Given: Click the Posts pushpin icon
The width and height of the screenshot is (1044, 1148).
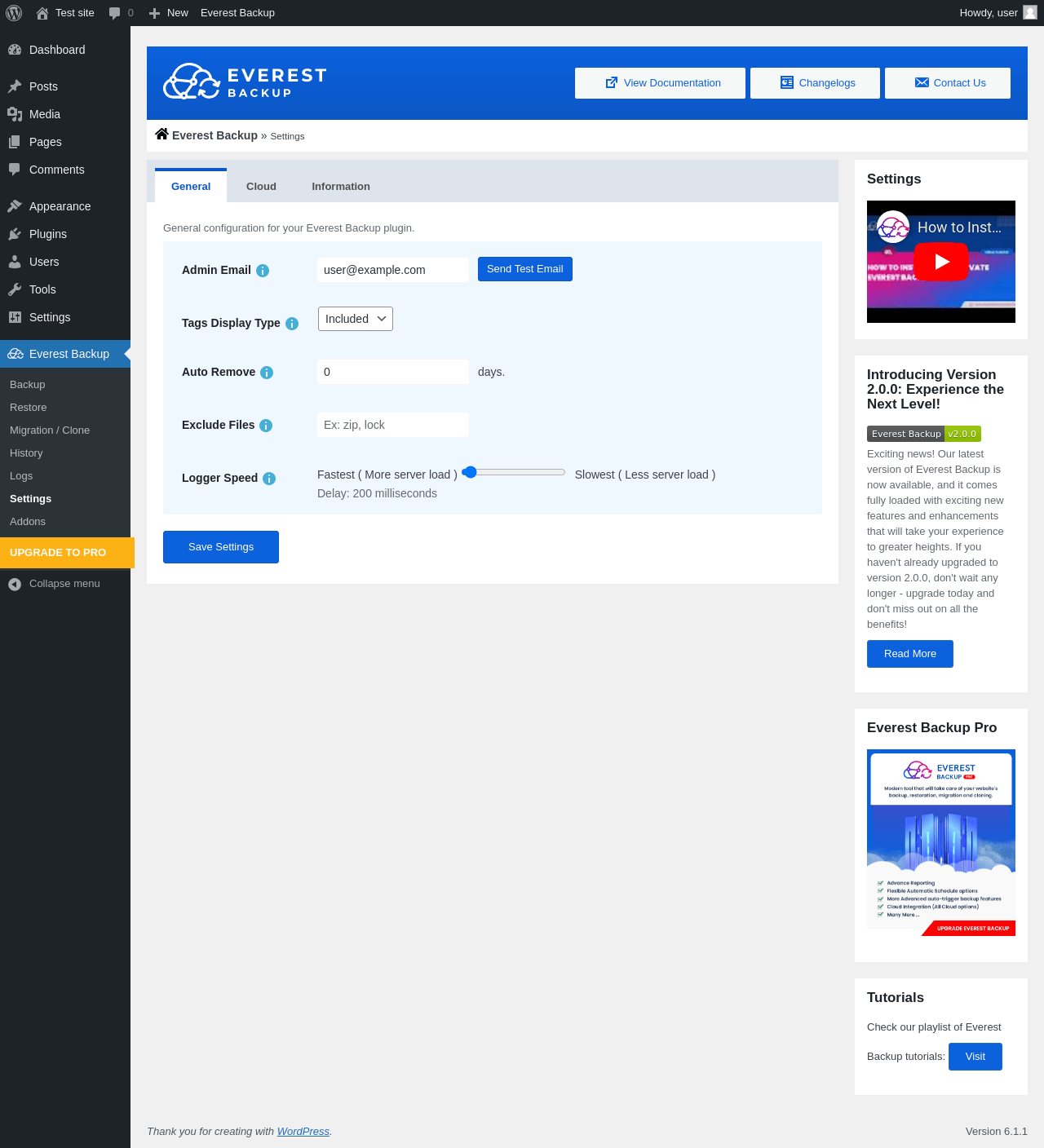Looking at the screenshot, I should (15, 86).
